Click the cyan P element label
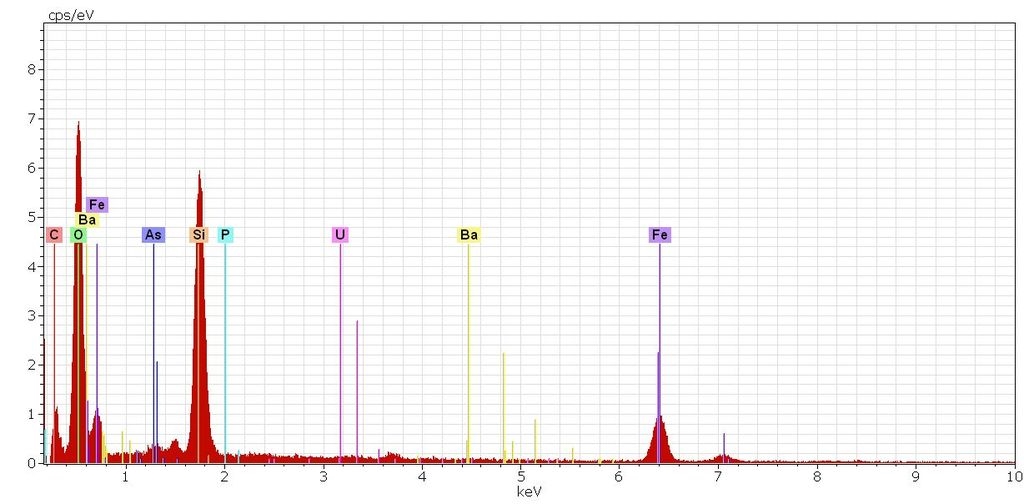This screenshot has width=1024, height=504. point(225,235)
